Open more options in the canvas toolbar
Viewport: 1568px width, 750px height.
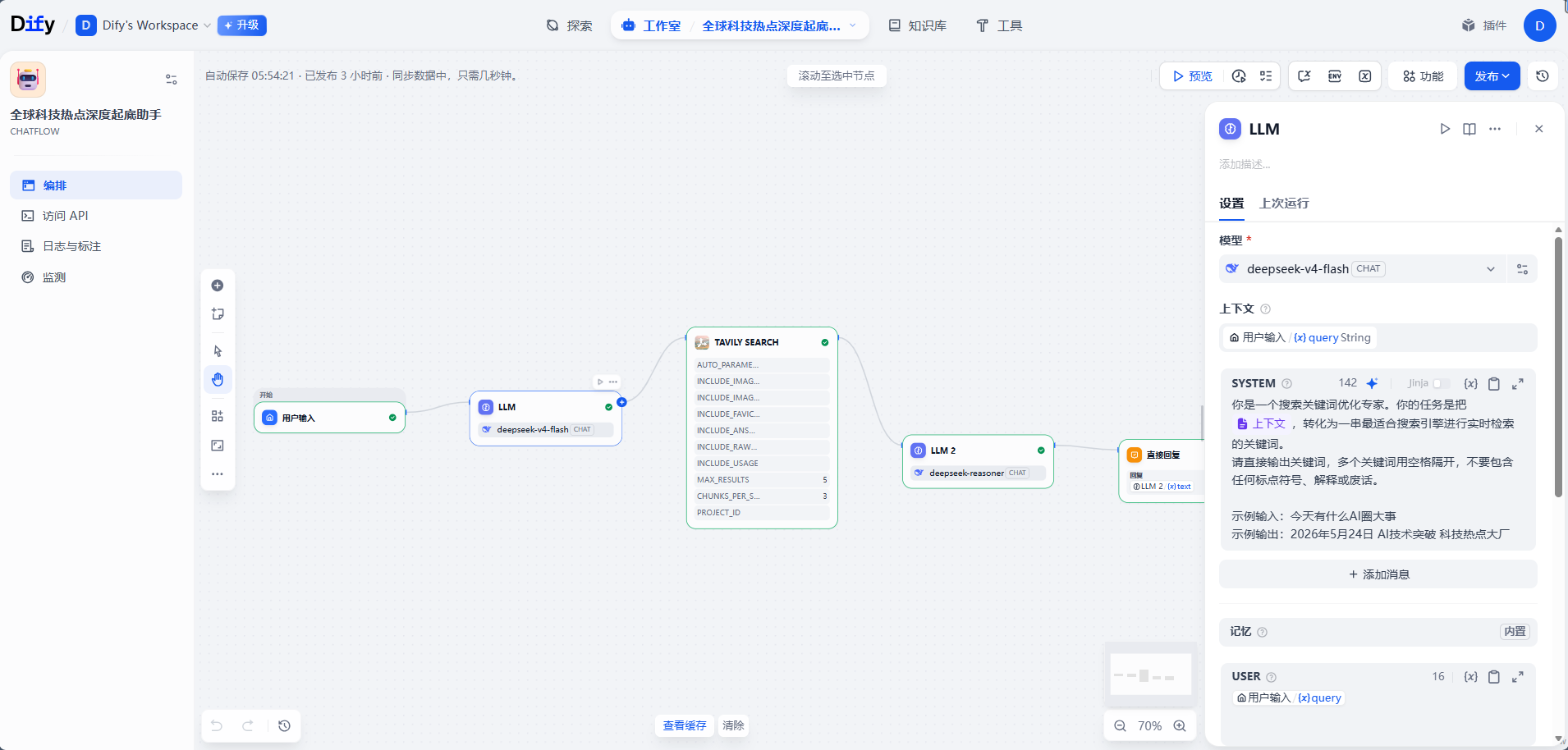click(x=218, y=474)
